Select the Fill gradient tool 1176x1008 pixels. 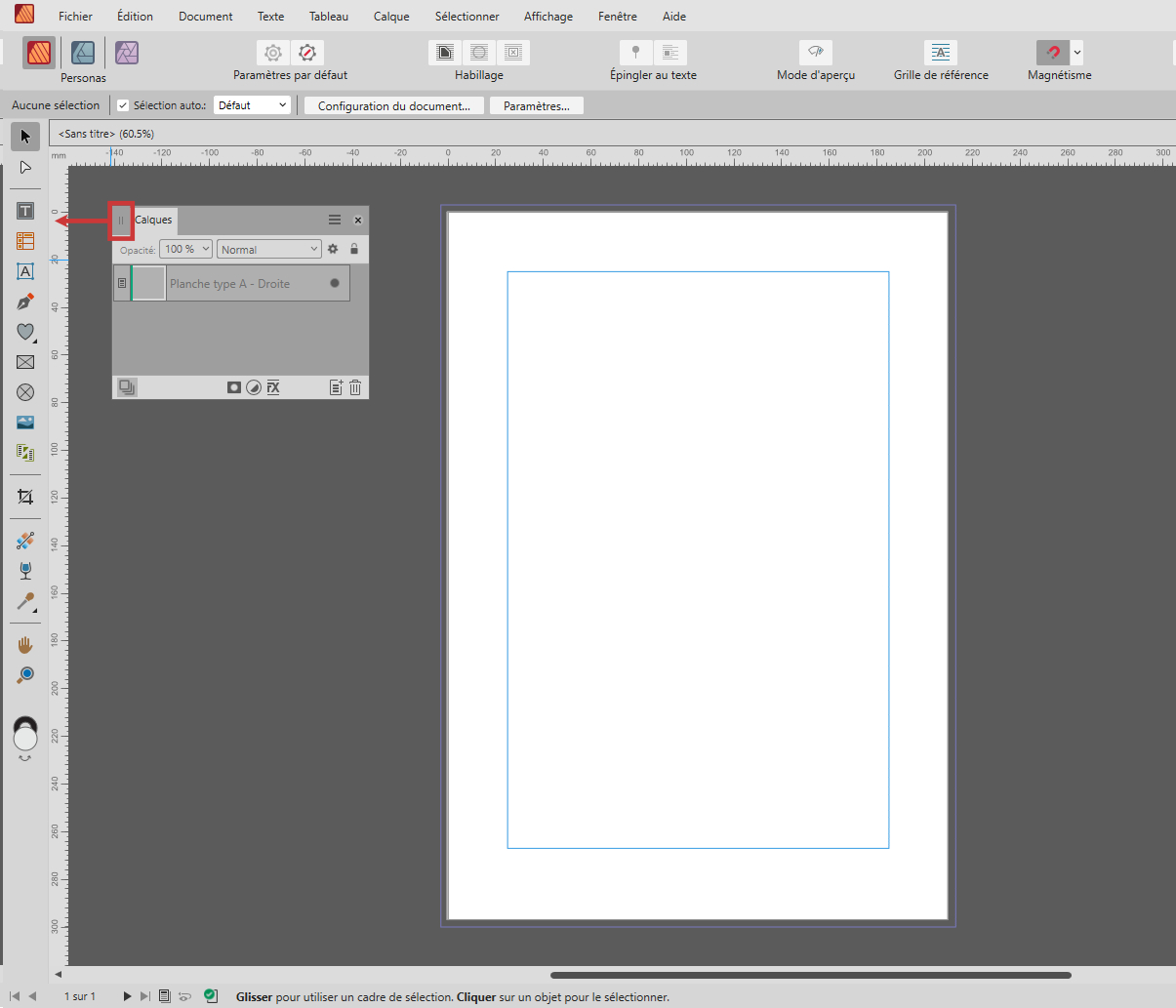[x=25, y=541]
